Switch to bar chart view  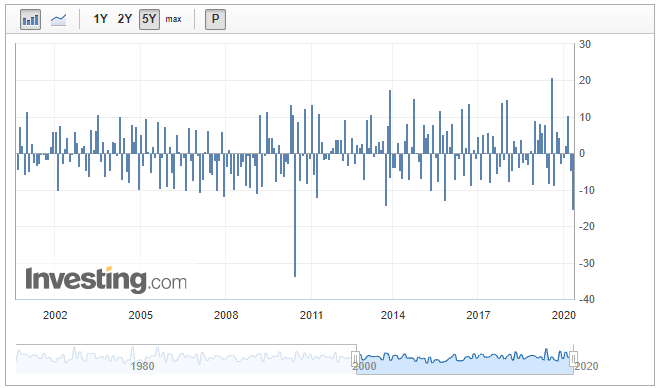[x=30, y=19]
